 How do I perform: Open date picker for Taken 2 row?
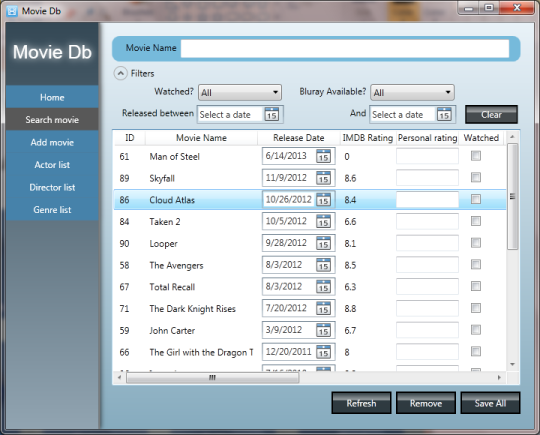click(x=323, y=221)
